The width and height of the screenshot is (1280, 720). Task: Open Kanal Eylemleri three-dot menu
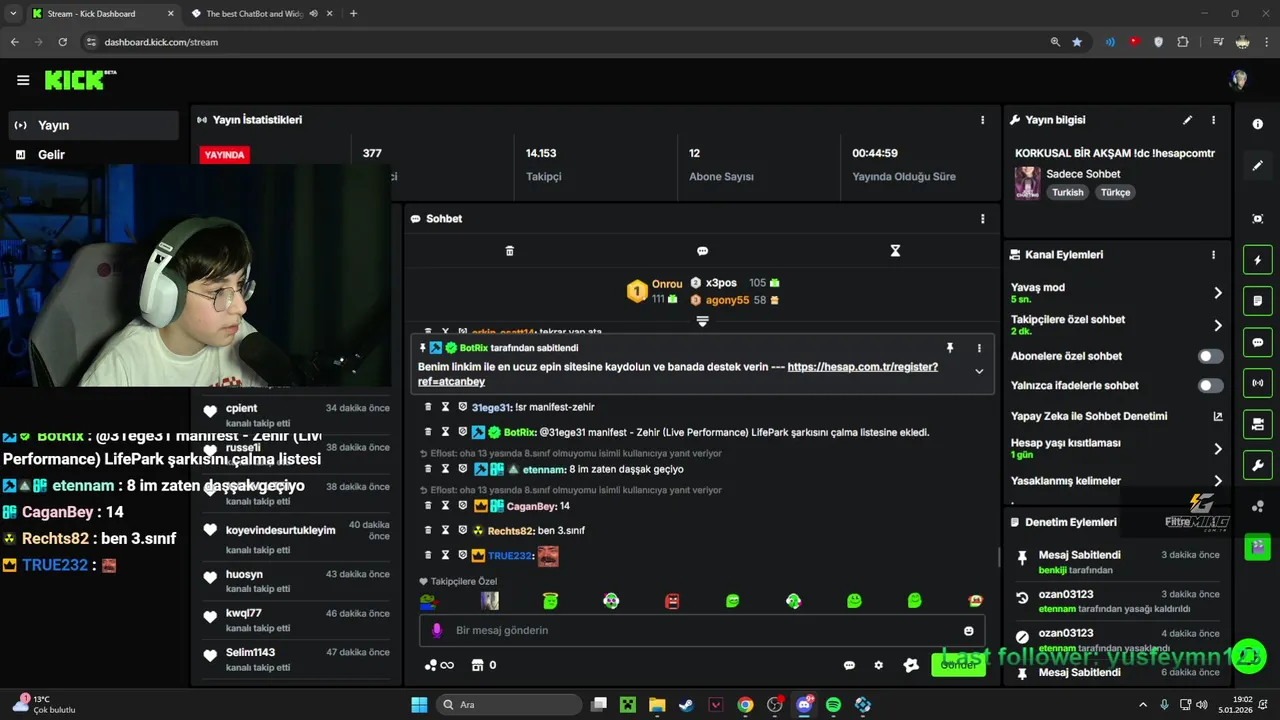tap(1214, 255)
